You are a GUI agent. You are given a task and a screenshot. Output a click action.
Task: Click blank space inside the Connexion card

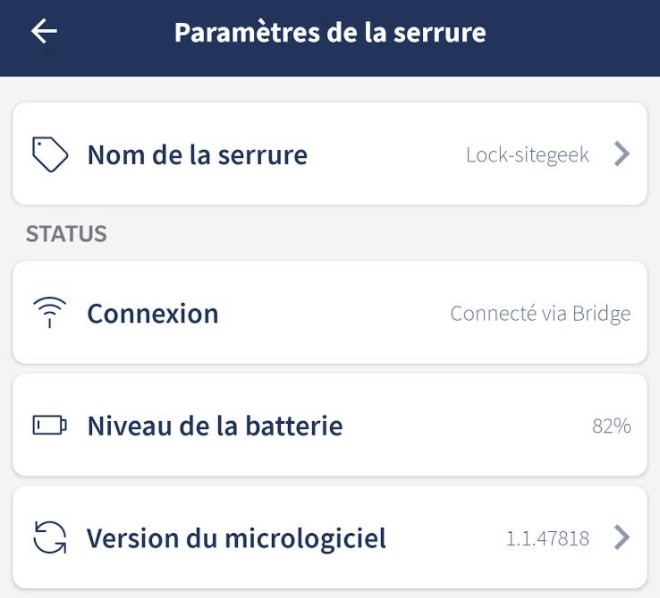330,314
